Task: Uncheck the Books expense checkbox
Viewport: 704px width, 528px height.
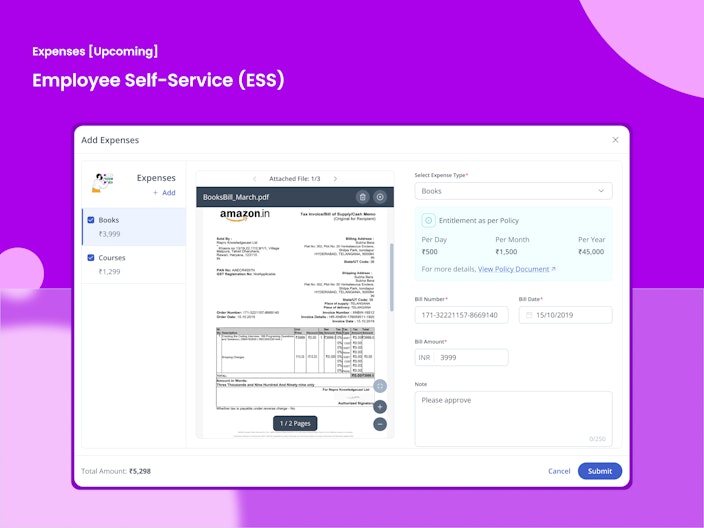Action: (x=91, y=220)
